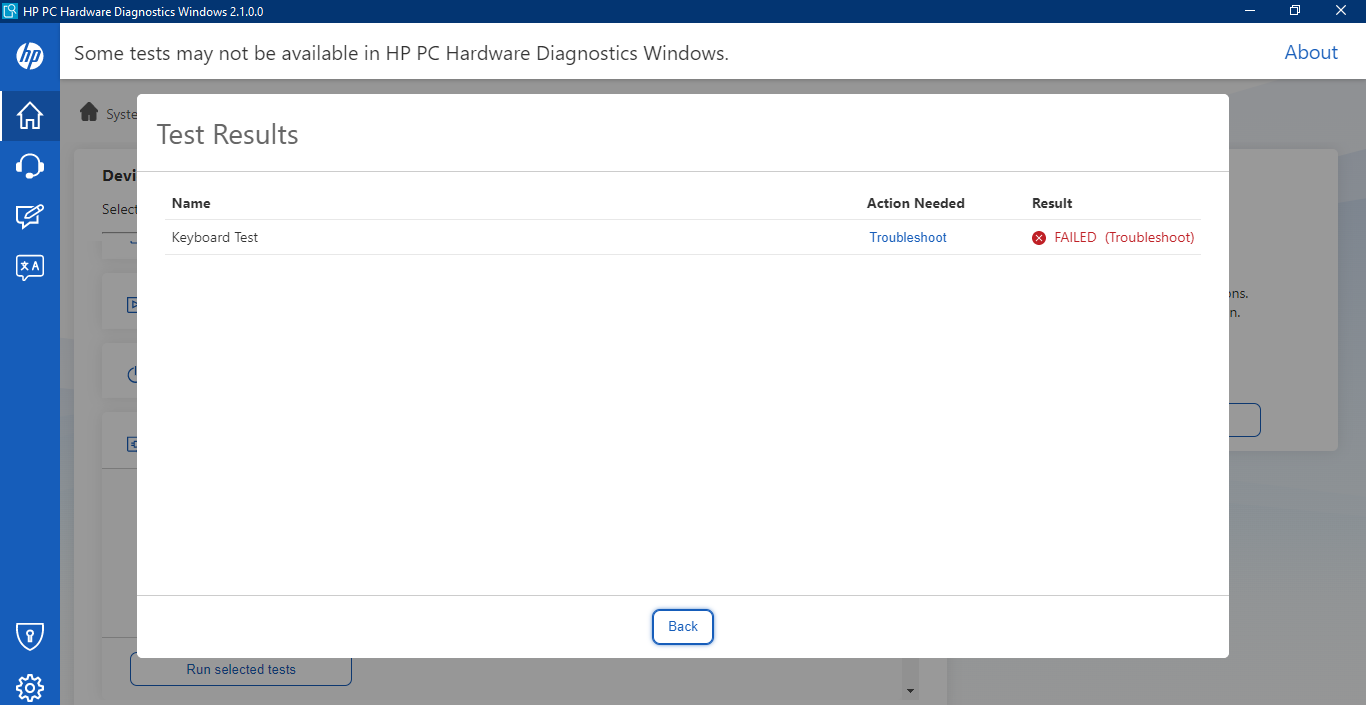Click the red failed status icon
Screen dimensions: 1366x705
click(1038, 237)
